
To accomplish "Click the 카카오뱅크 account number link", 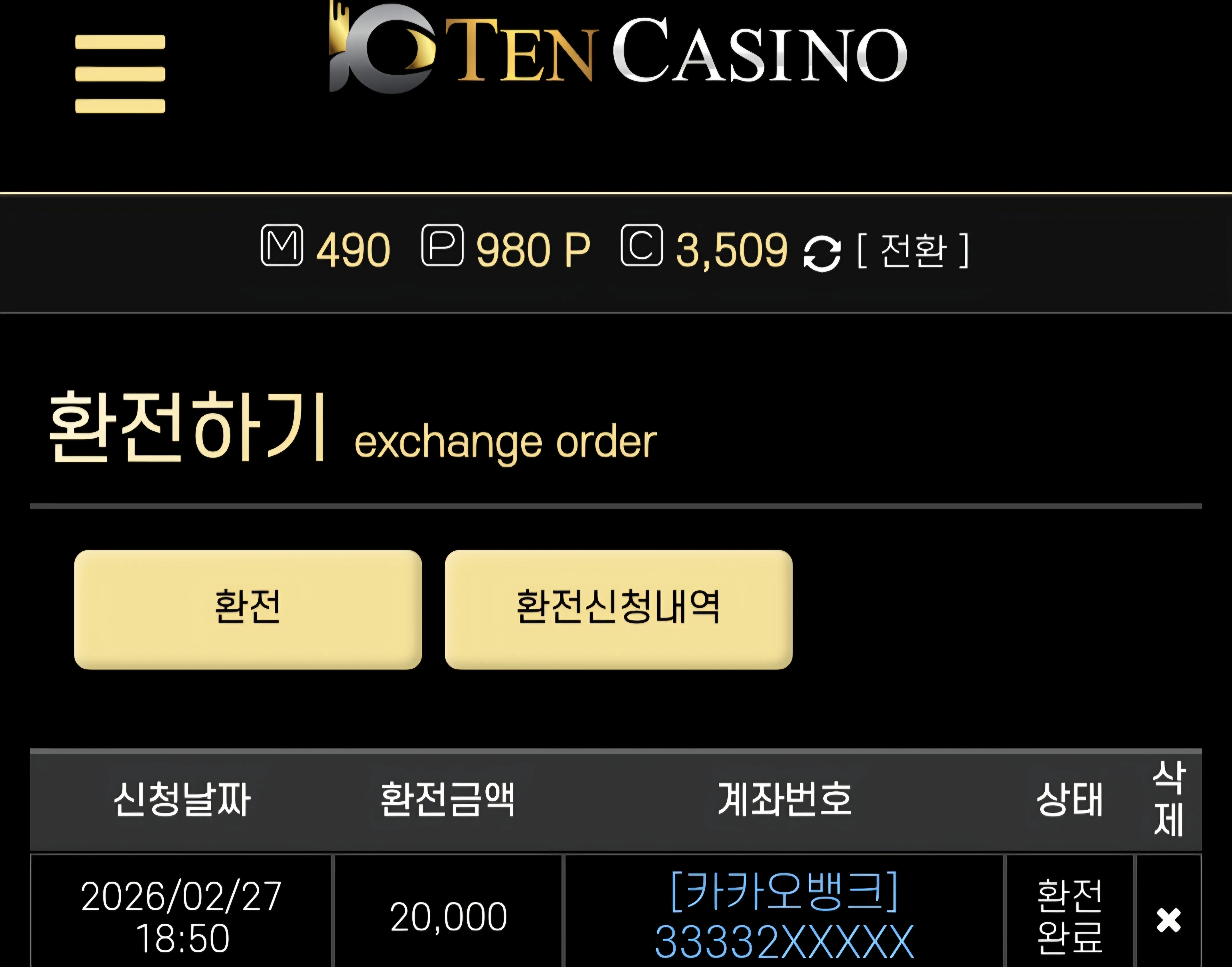I will point(785,915).
